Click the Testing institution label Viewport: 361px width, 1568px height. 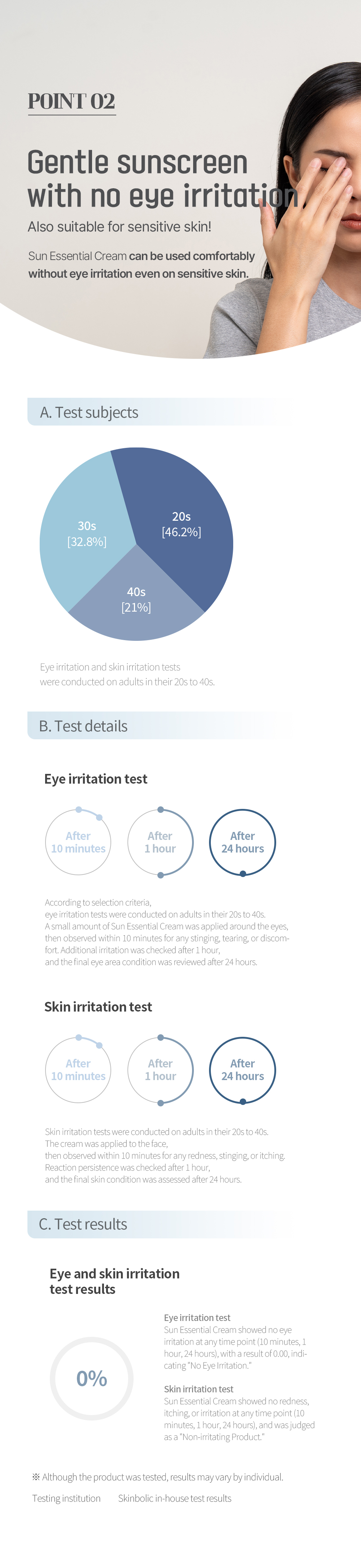[66, 1498]
